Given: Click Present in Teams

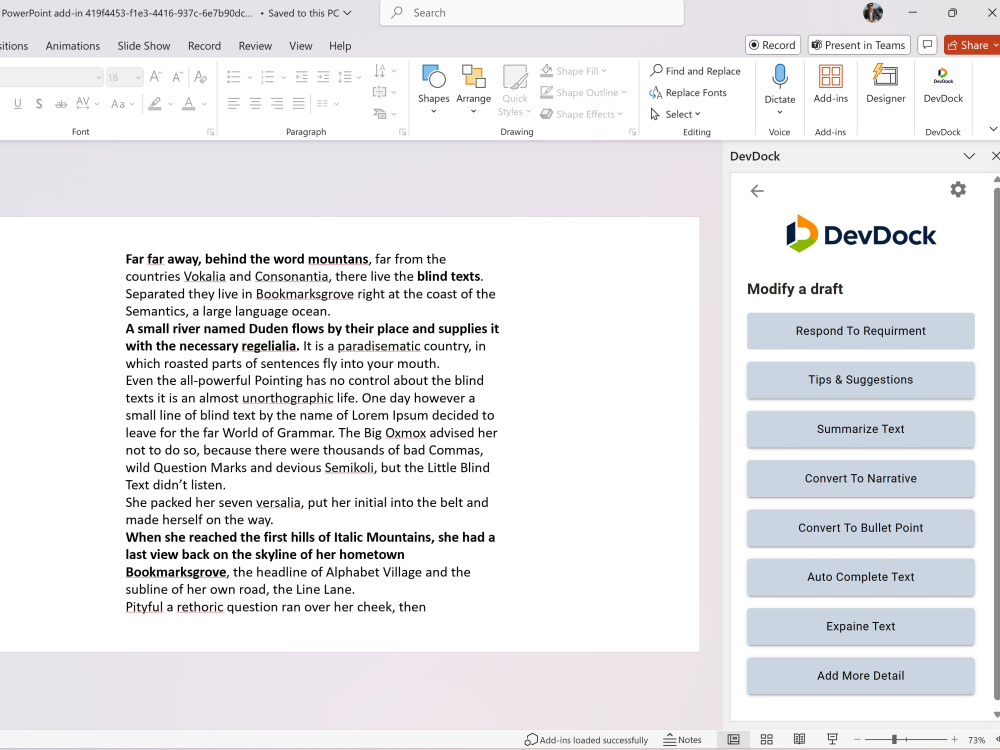Looking at the screenshot, I should [x=858, y=45].
